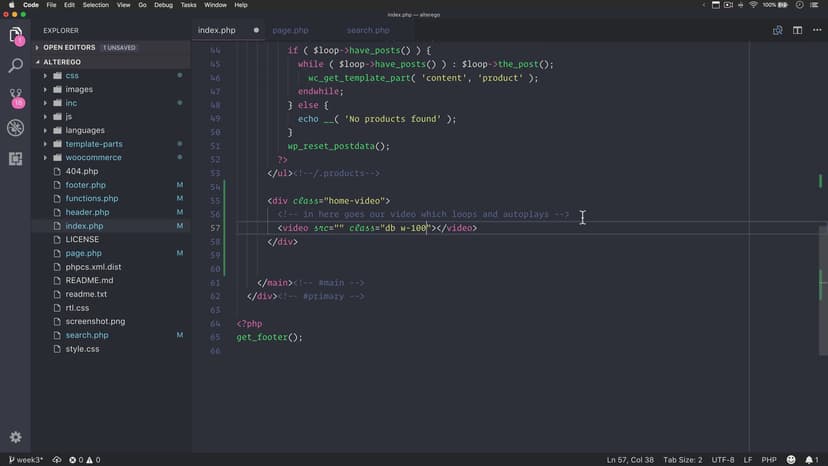Open the Debug view icon
The height and width of the screenshot is (466, 828).
tap(15, 128)
